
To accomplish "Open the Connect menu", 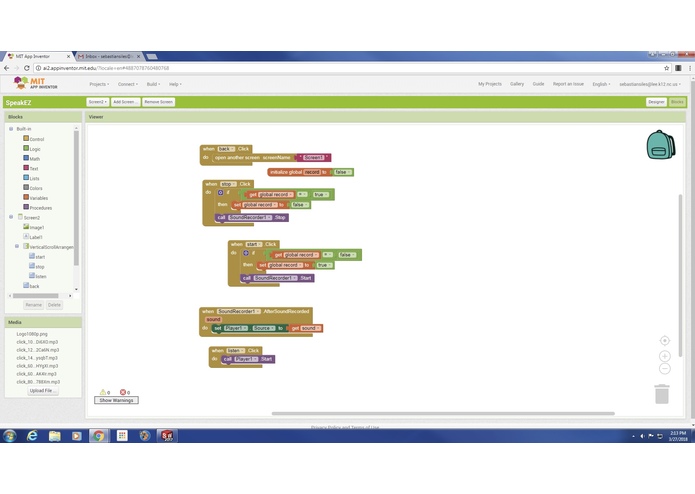I will pos(128,84).
